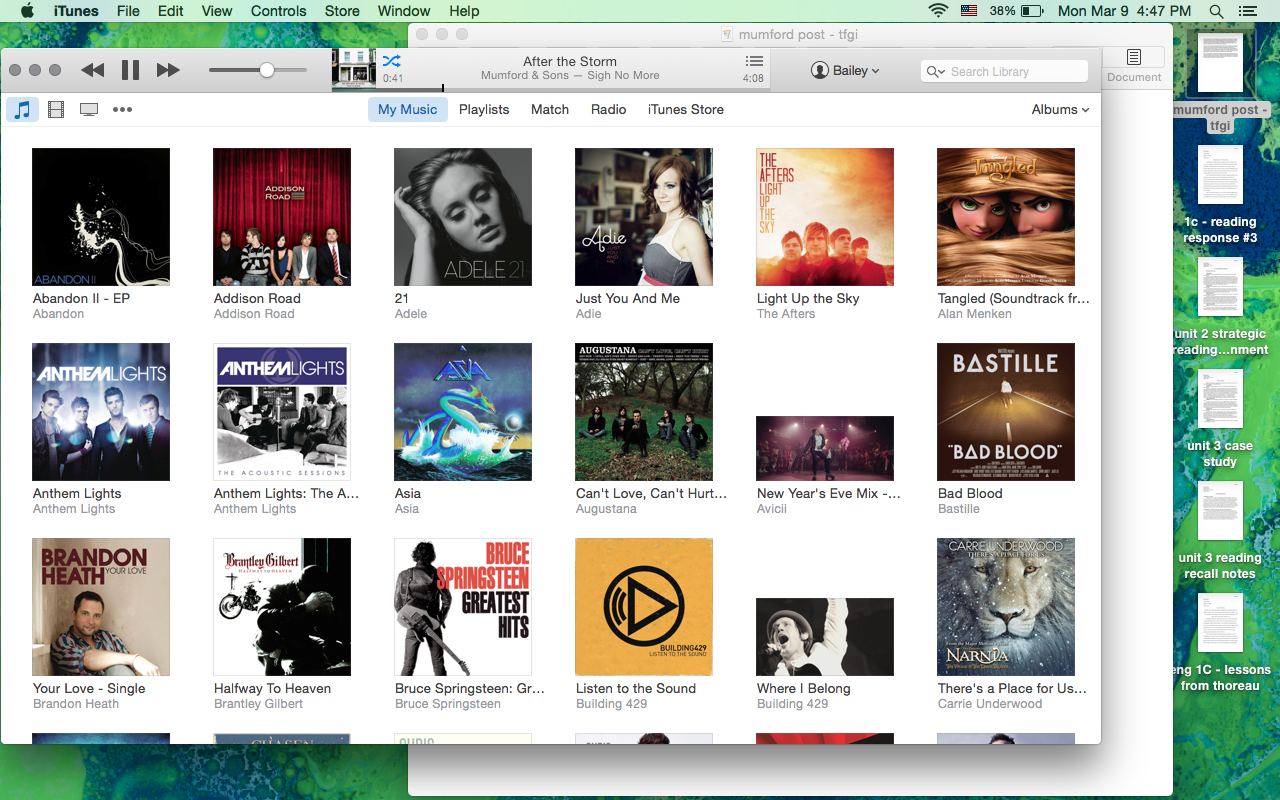Open the Your Love - Single cover
This screenshot has height=800, width=1280.
click(x=101, y=607)
